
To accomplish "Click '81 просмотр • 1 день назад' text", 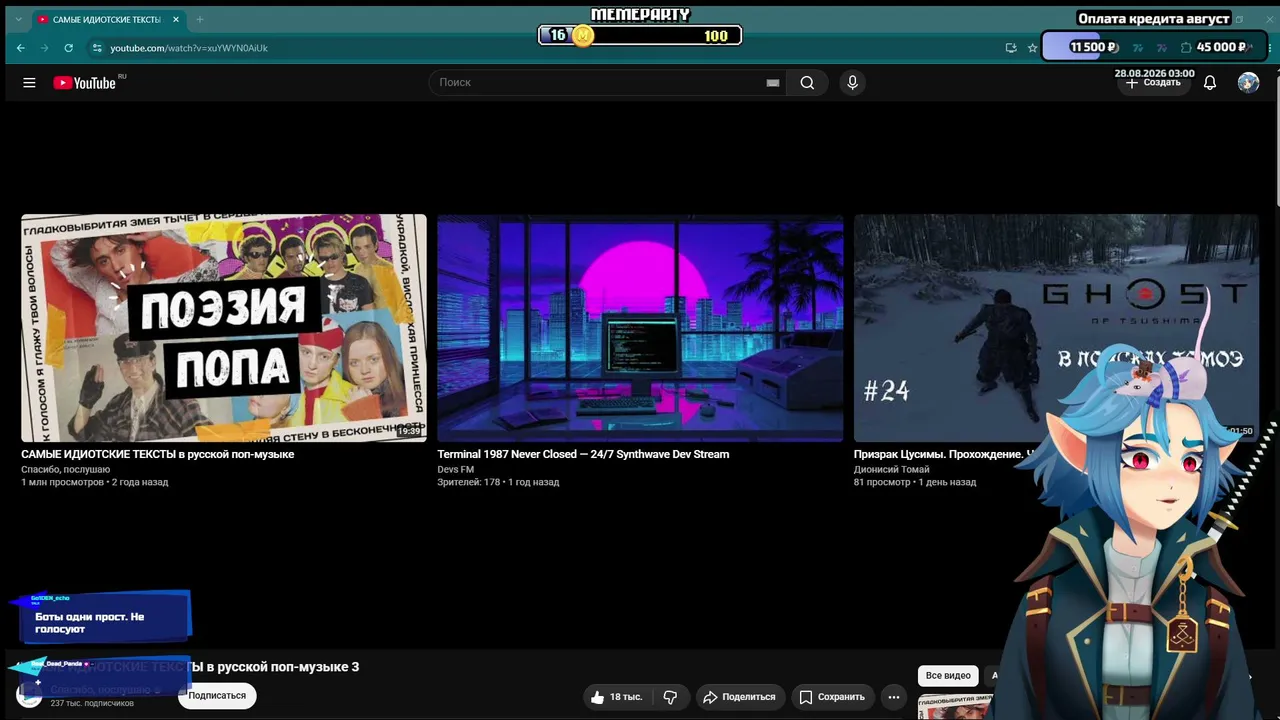I will coord(915,482).
